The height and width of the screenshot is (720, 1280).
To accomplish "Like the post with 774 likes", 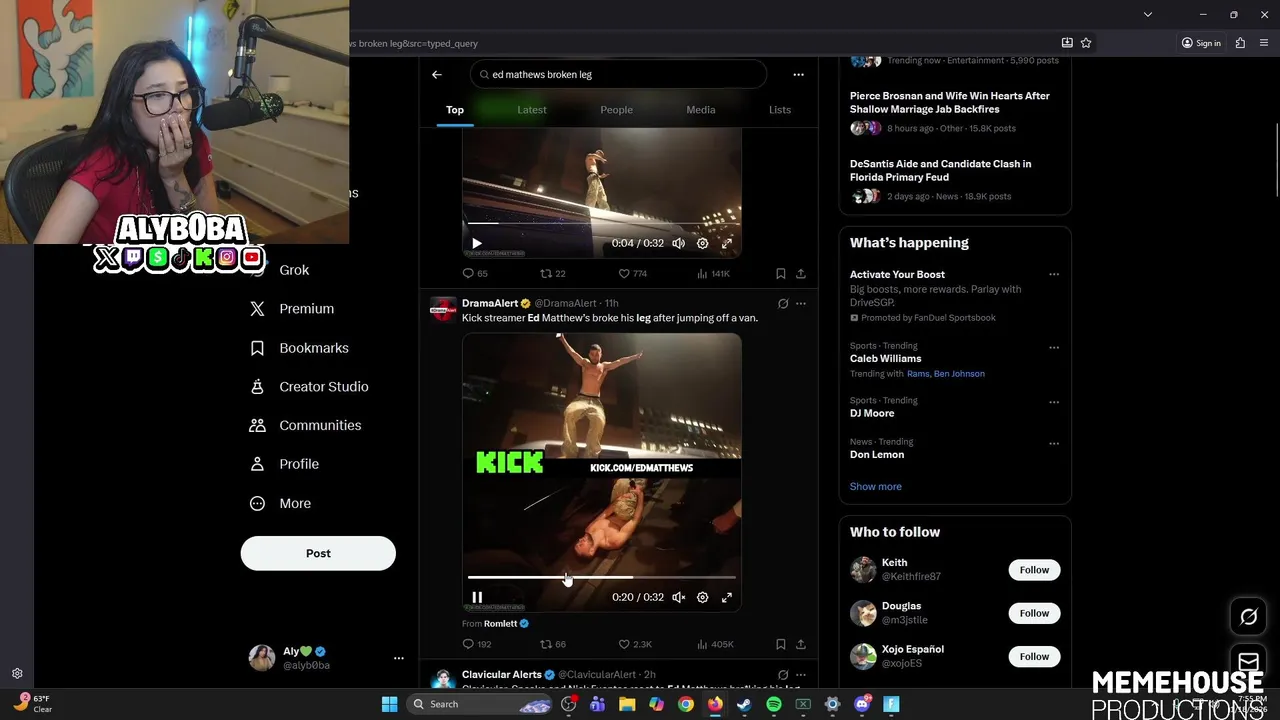I will coord(633,274).
